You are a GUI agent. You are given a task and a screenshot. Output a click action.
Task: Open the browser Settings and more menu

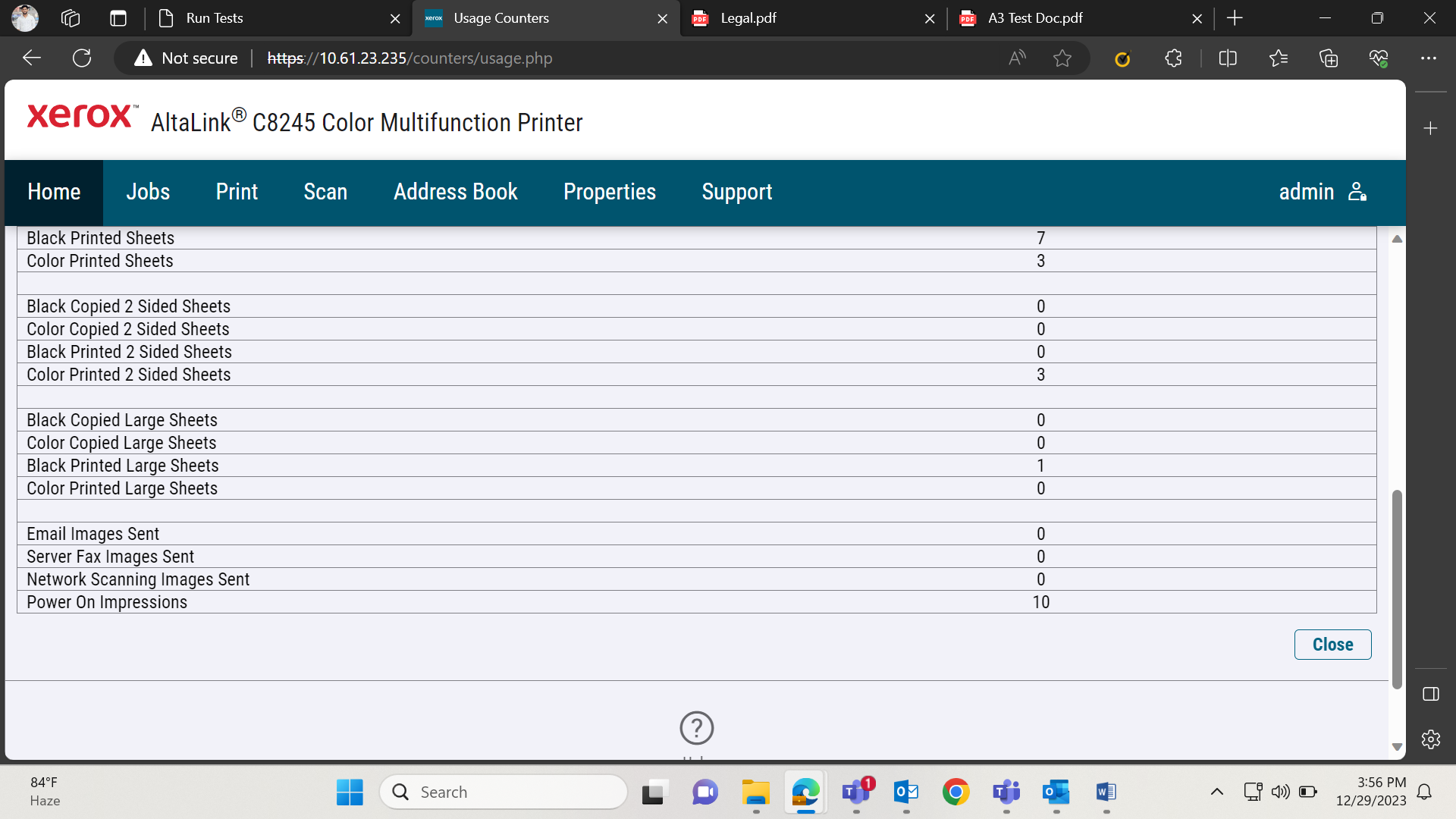click(1429, 58)
